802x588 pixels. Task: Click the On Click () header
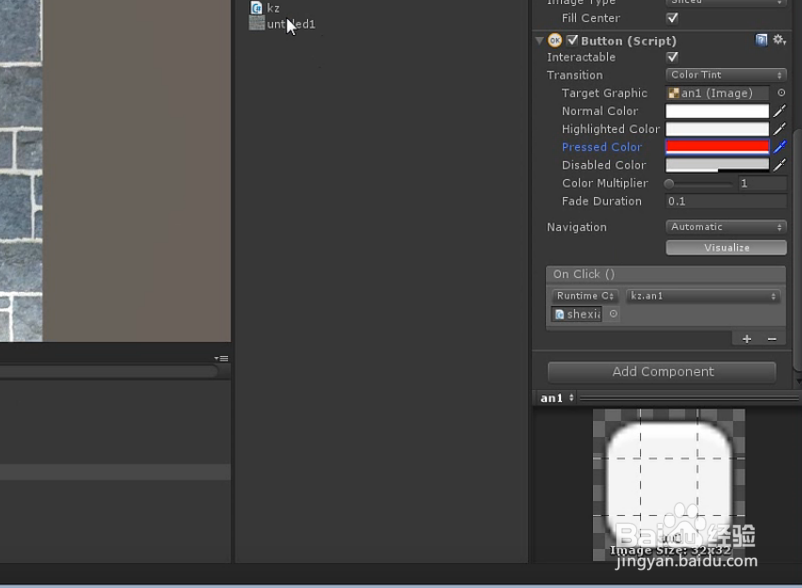(665, 274)
